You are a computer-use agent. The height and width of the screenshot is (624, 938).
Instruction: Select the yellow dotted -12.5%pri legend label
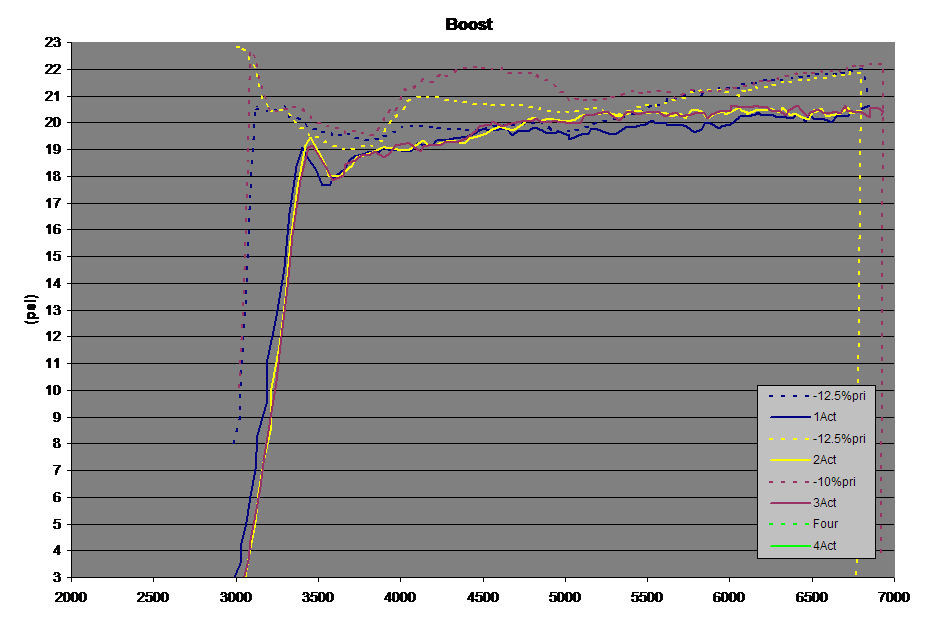coord(839,439)
